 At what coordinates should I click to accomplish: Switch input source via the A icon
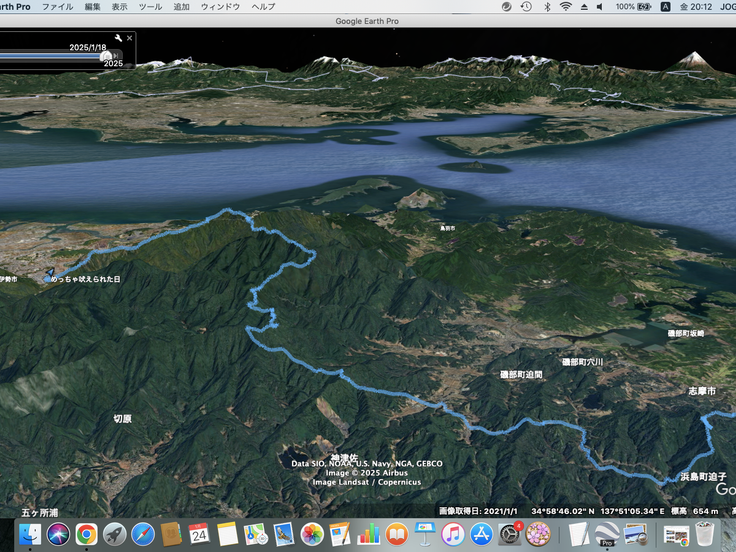(666, 6)
